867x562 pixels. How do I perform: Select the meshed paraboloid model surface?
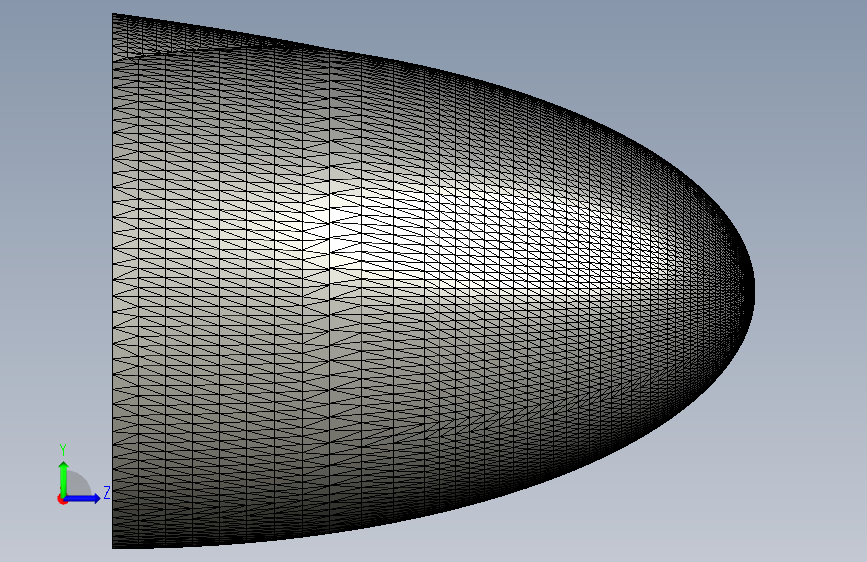coord(433,281)
